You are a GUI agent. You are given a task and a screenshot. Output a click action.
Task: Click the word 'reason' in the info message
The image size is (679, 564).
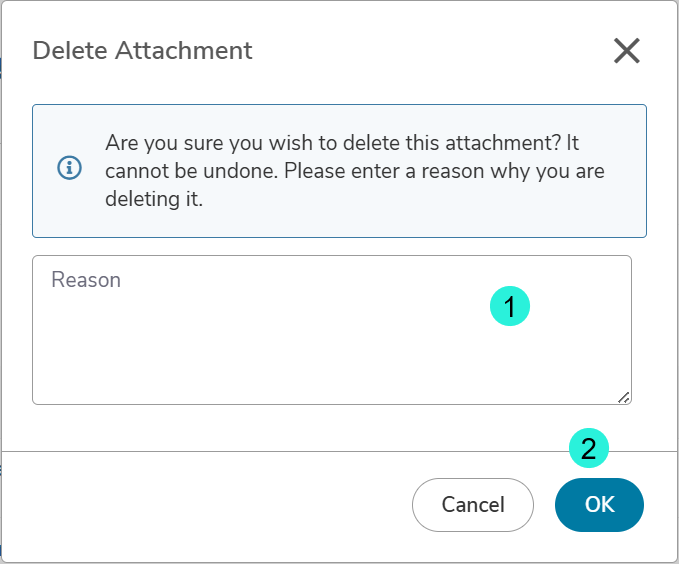[453, 171]
